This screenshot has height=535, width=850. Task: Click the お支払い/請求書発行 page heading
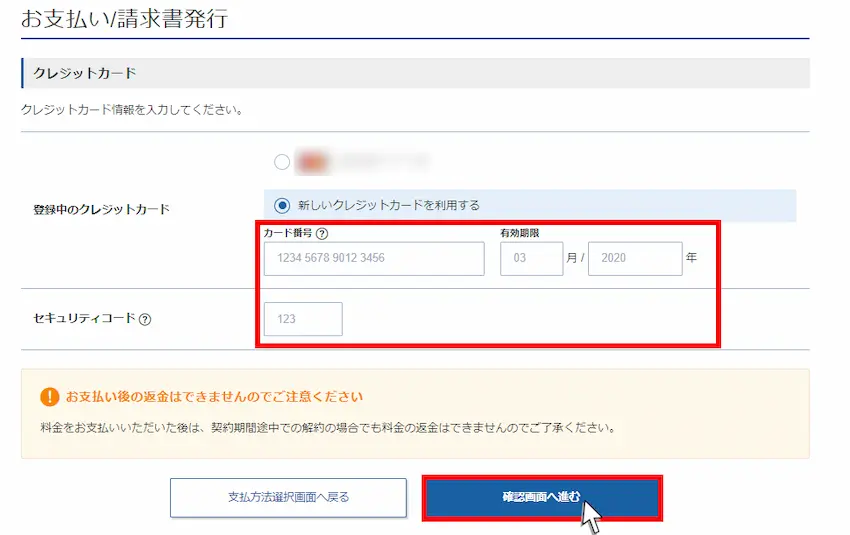tap(125, 18)
